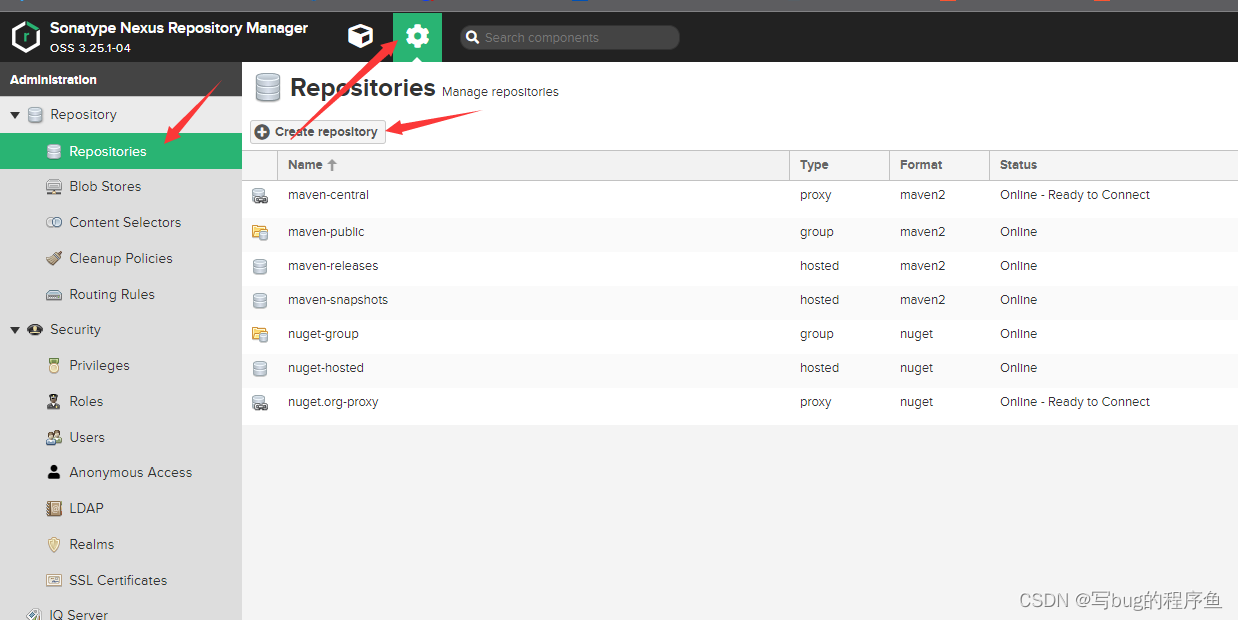Image resolution: width=1238 pixels, height=620 pixels.
Task: Sort by the Format column header
Action: [x=939, y=165]
